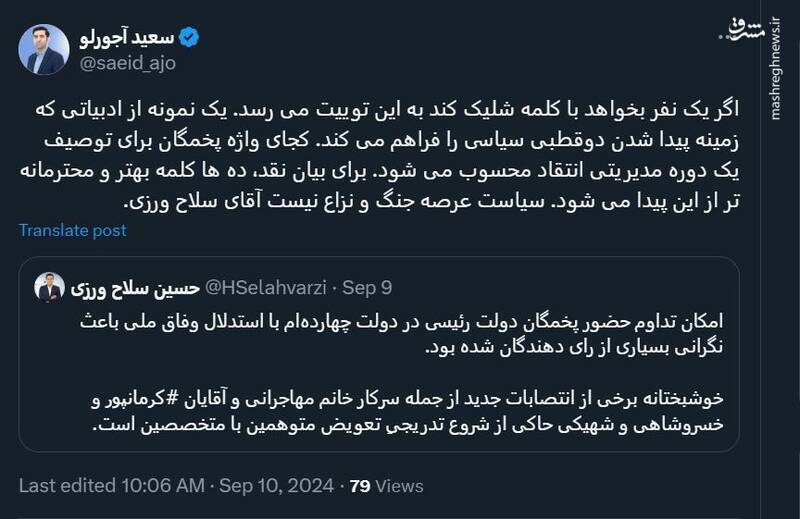Viewport: 800px width, 519px height.
Task: Click the Translate post link
Action: [73, 230]
